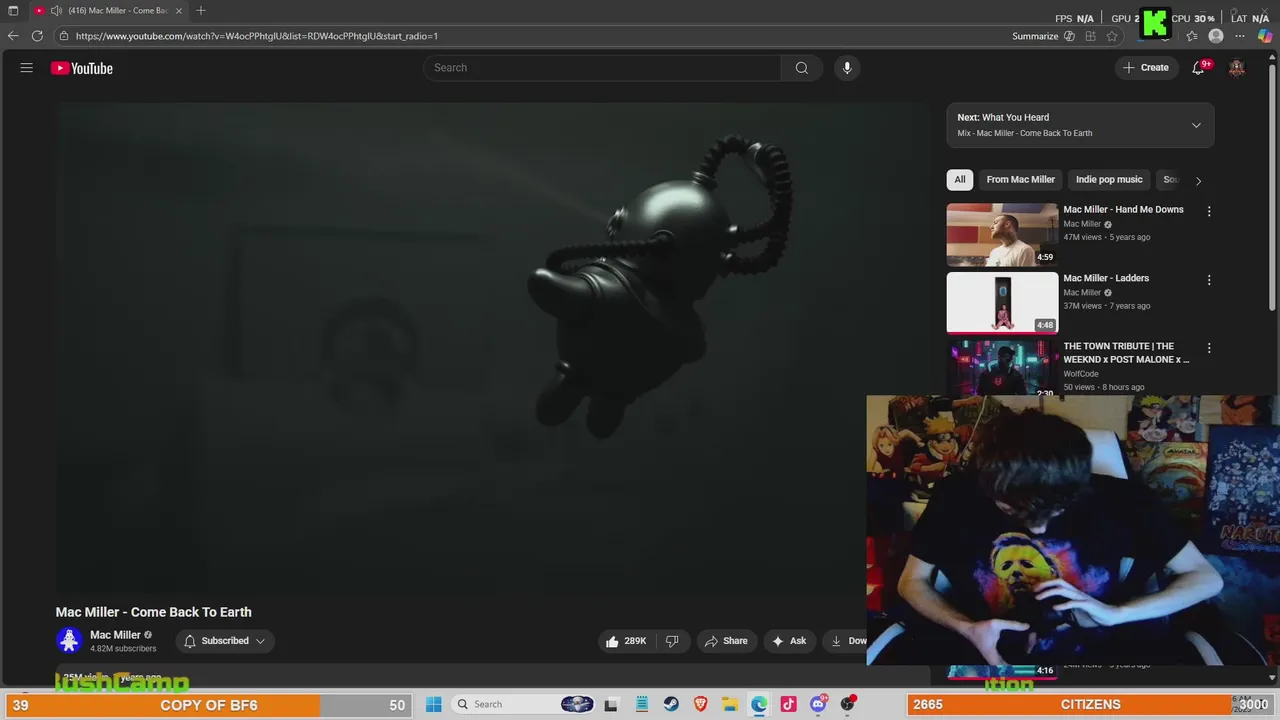This screenshot has width=1280, height=720.
Task: Click the Create button
Action: pyautogui.click(x=1146, y=68)
